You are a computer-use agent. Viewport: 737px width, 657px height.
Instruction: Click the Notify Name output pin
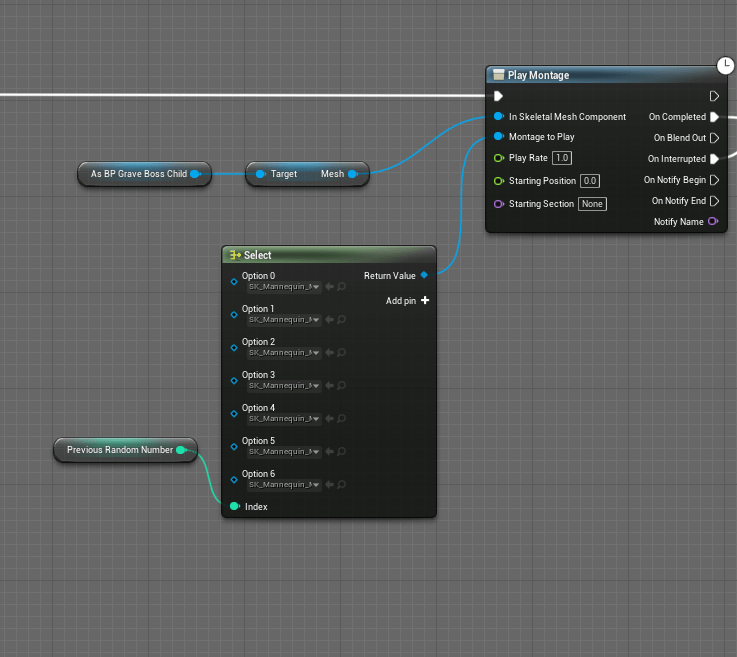click(713, 221)
